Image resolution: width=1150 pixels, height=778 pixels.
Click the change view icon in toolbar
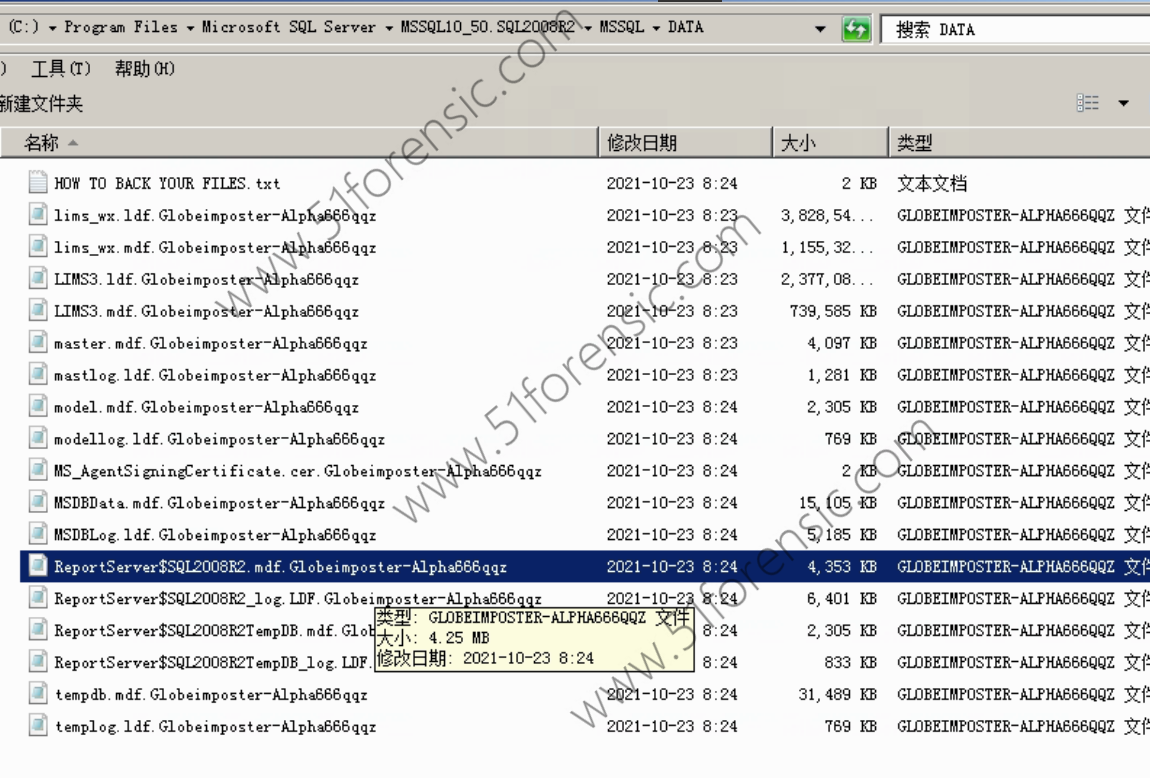click(x=1088, y=103)
